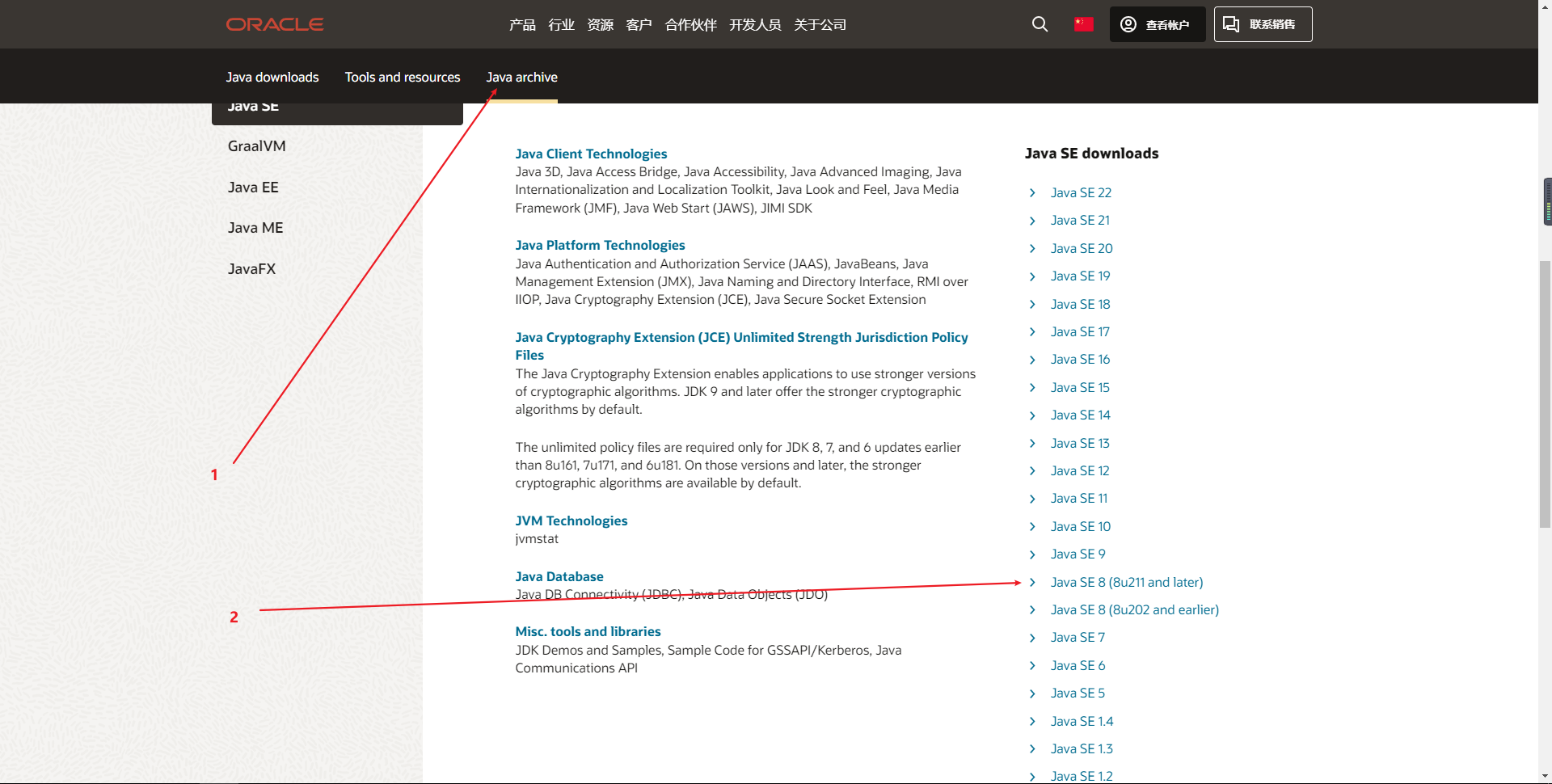This screenshot has height=784, width=1552.
Task: Click the scrollbar down arrow
Action: click(1545, 777)
